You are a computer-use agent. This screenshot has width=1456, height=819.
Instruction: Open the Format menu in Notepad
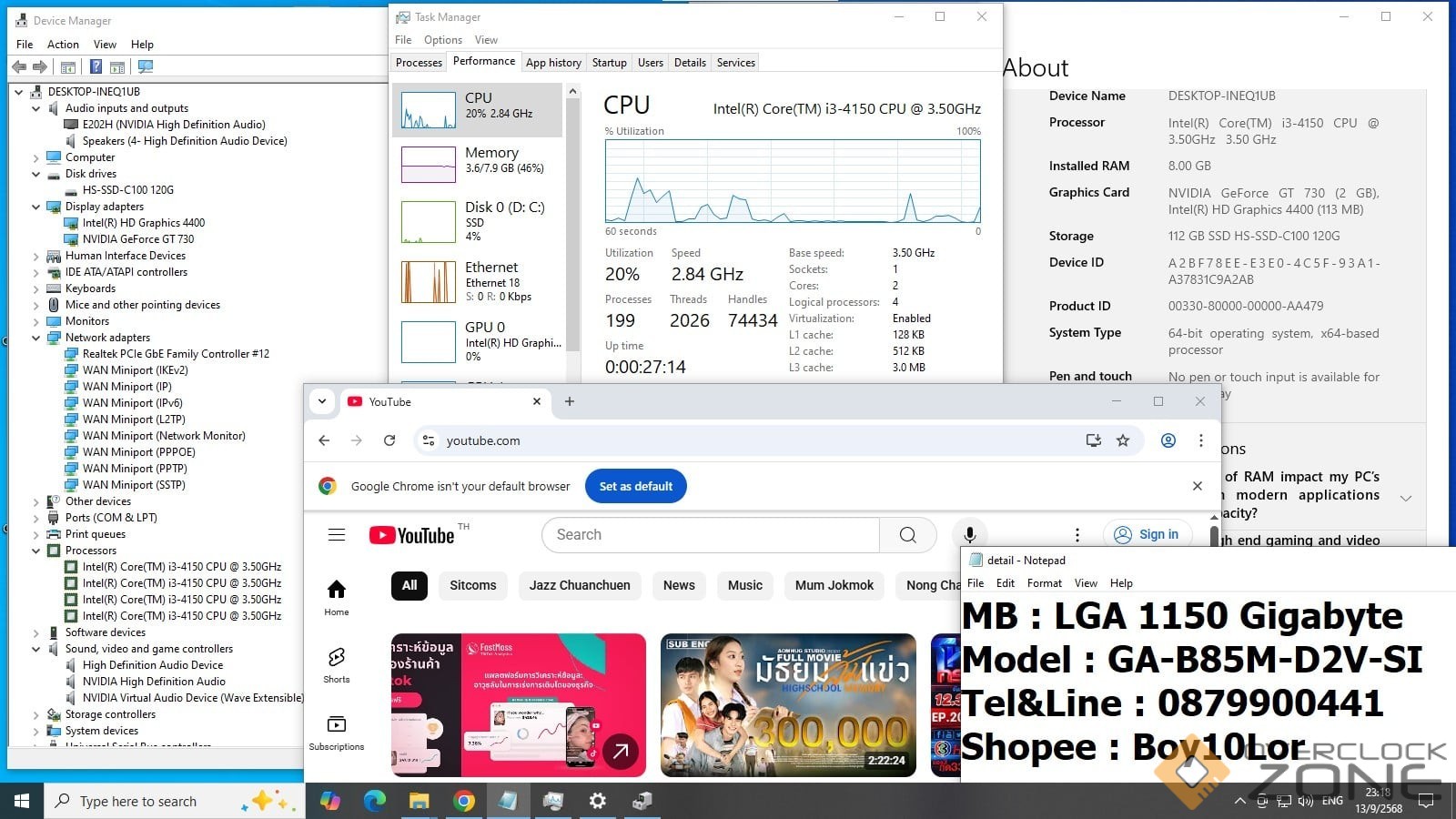[1044, 583]
